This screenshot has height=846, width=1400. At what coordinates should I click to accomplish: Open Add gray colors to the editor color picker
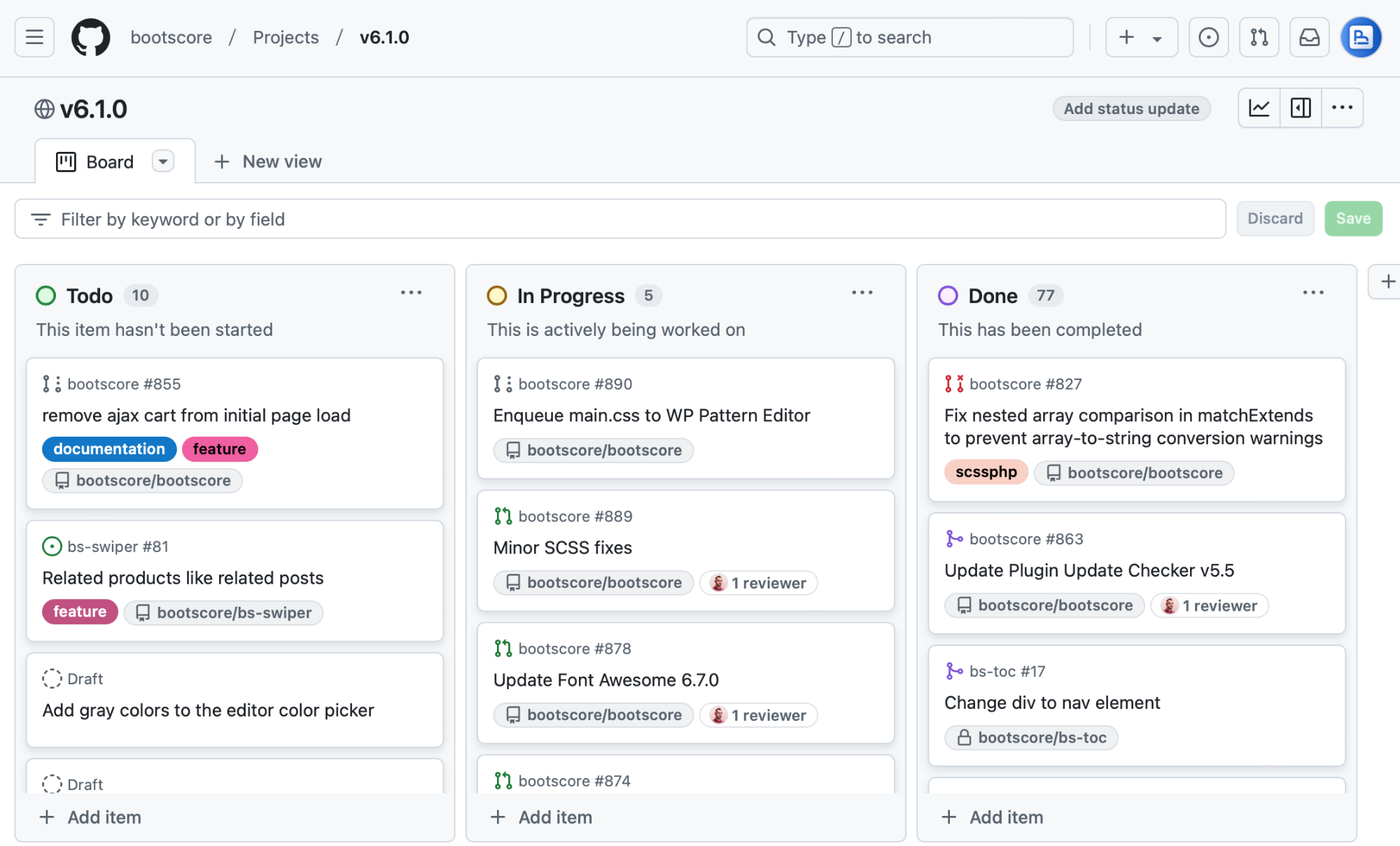click(x=208, y=710)
